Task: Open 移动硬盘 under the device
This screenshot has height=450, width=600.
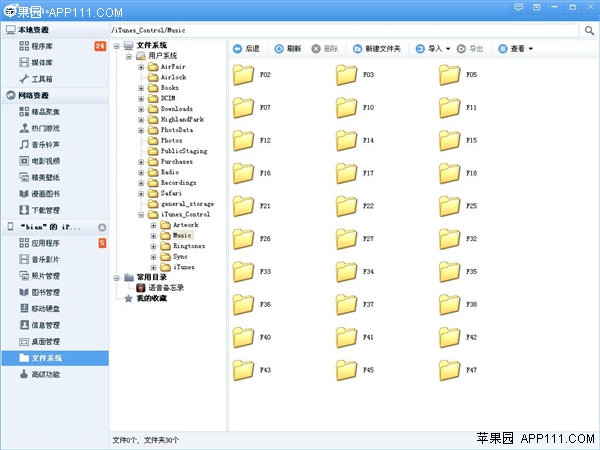Action: (55, 309)
